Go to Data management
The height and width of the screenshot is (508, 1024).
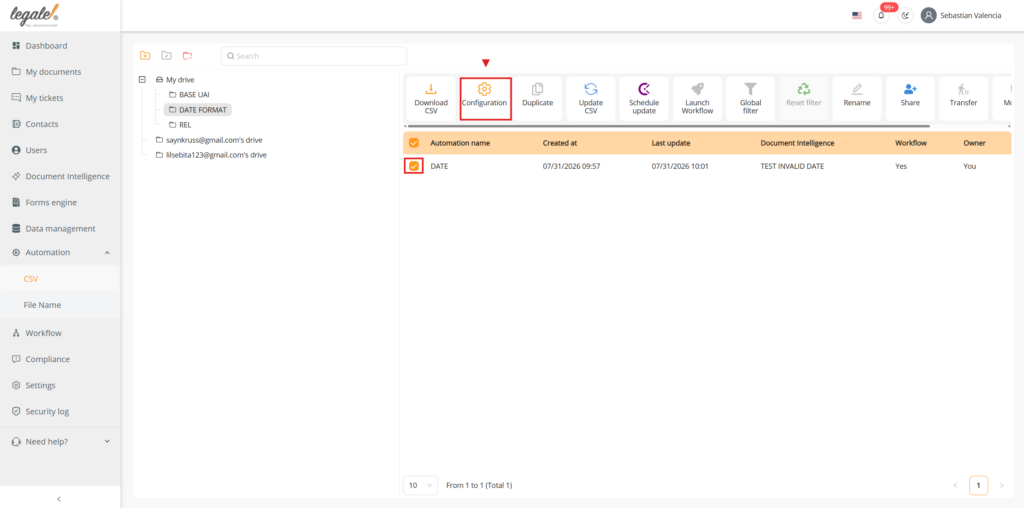(x=60, y=229)
